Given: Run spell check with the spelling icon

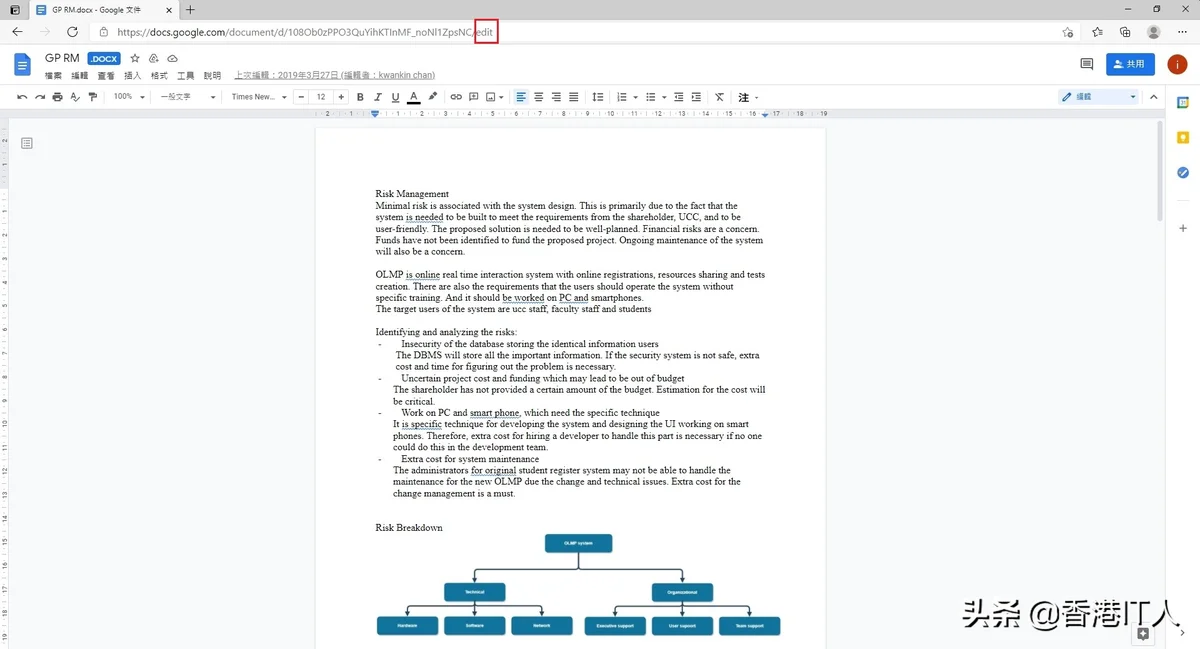Looking at the screenshot, I should (x=75, y=97).
